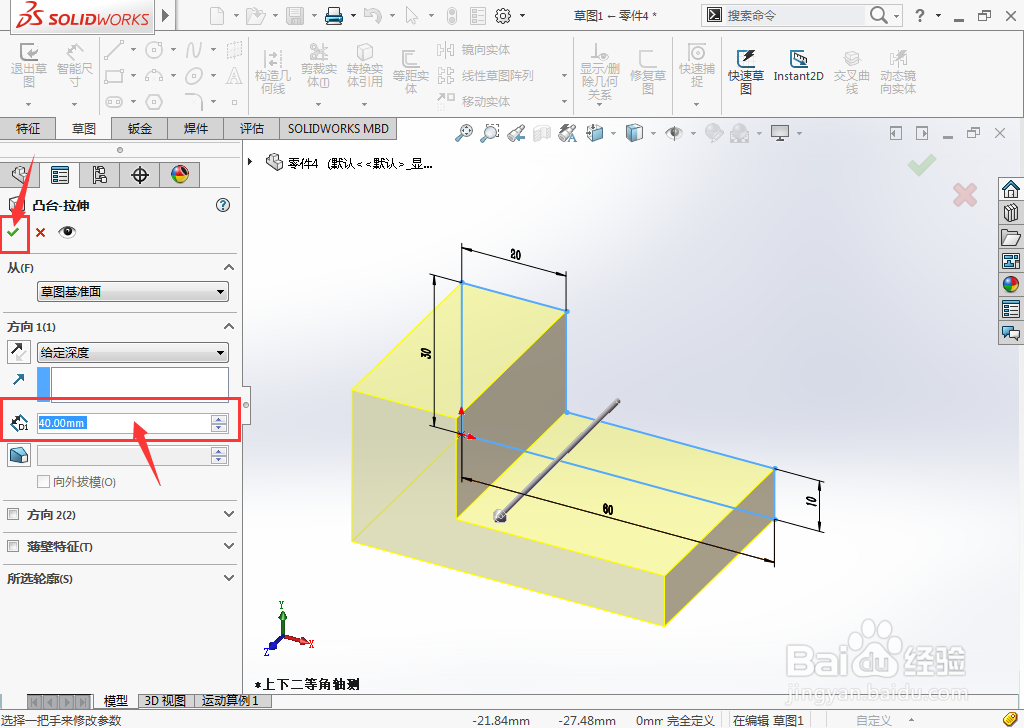Open the Sheet Metal (钣金) tab
Screen dimensions: 1024x728
[140, 129]
